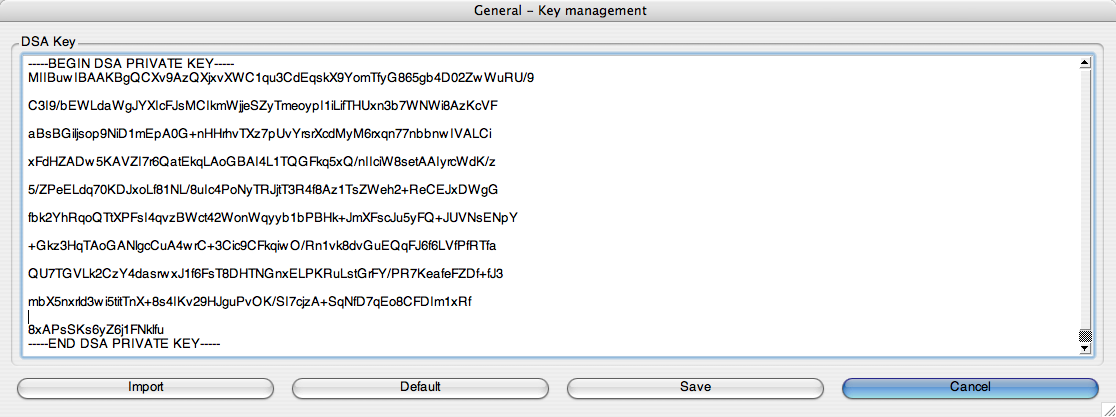
Task: Click the final key line 8xAPsSKs6yZ6j1FNklfu
Action: 96,330
